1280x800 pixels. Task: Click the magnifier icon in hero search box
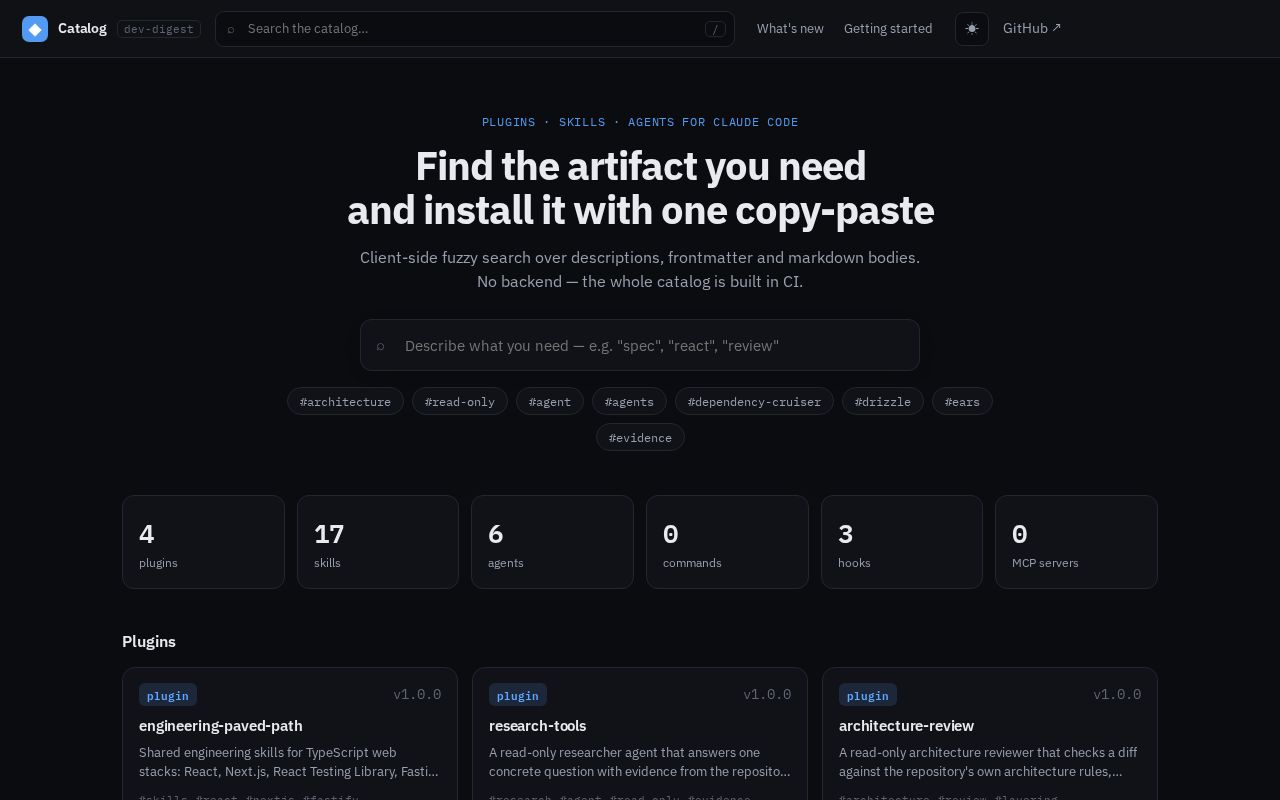point(380,346)
